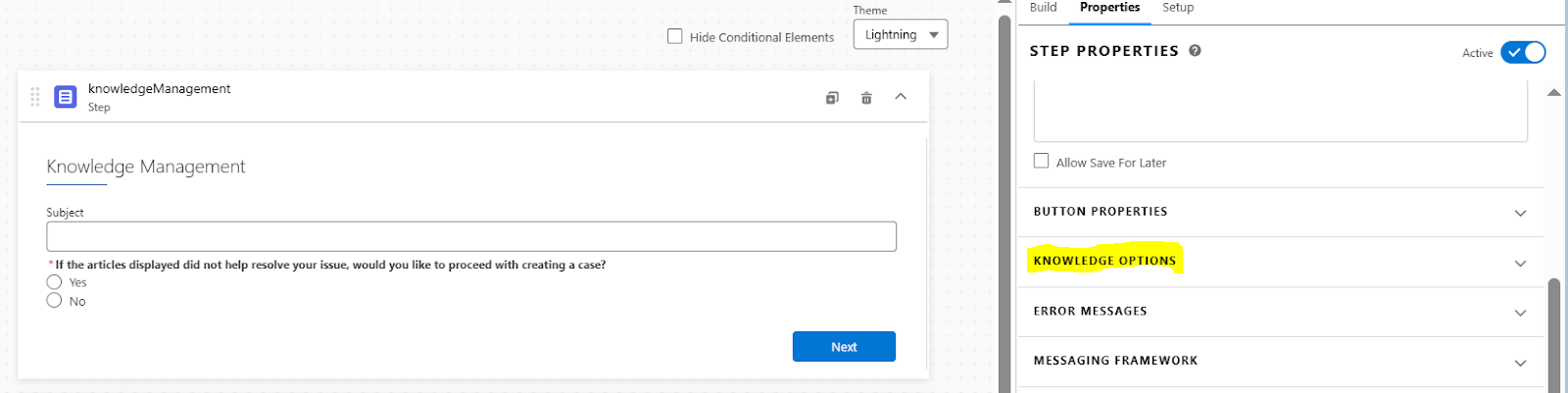
Task: Enable Allow Save For Later checkbox
Action: tap(1042, 161)
